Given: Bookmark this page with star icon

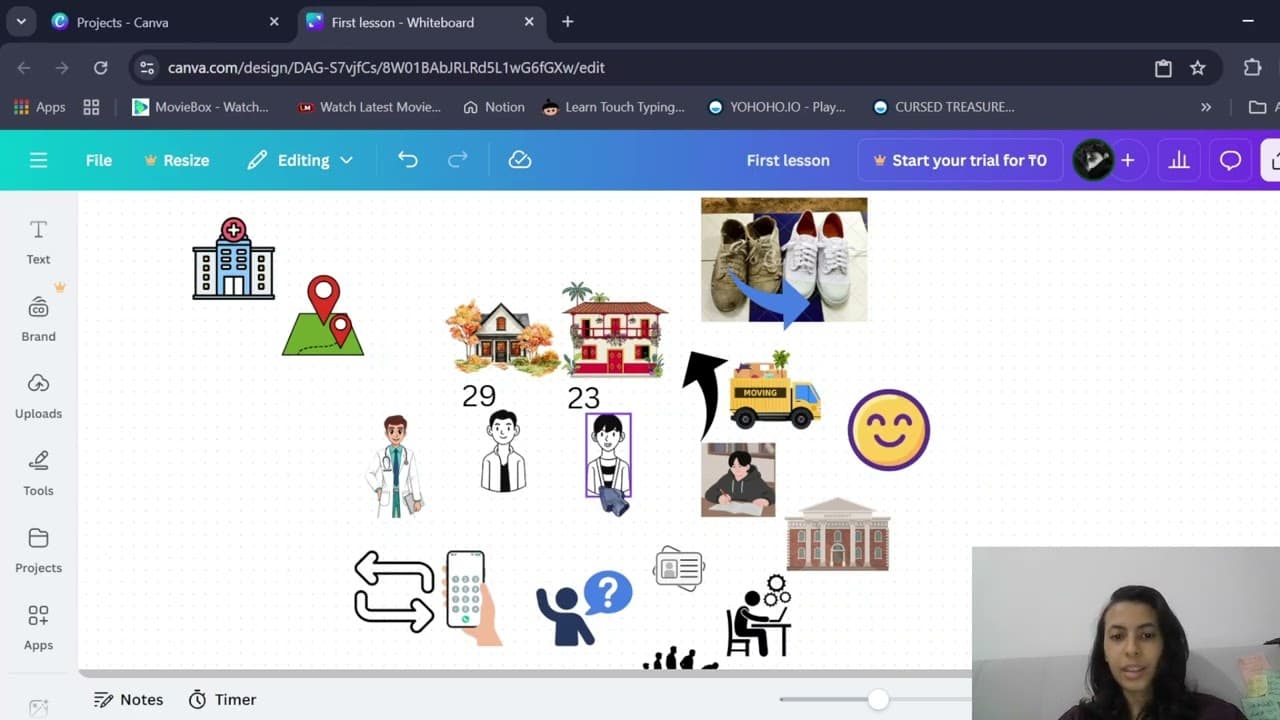Looking at the screenshot, I should (1197, 68).
